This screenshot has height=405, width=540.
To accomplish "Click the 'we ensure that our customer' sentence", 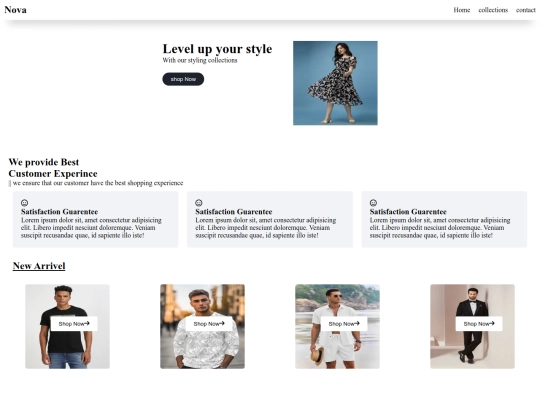I will 98,183.
